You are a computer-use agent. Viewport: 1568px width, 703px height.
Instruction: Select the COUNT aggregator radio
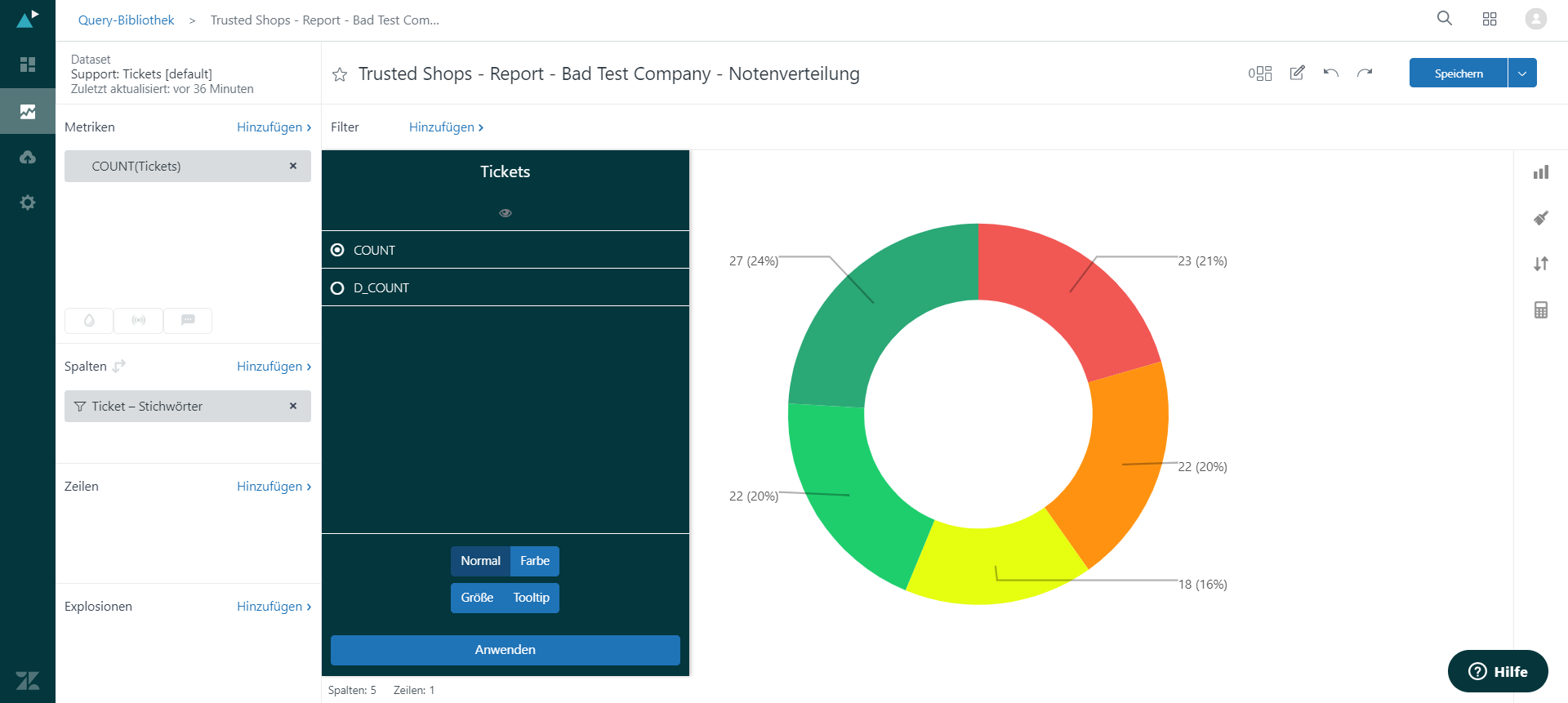pyautogui.click(x=337, y=250)
